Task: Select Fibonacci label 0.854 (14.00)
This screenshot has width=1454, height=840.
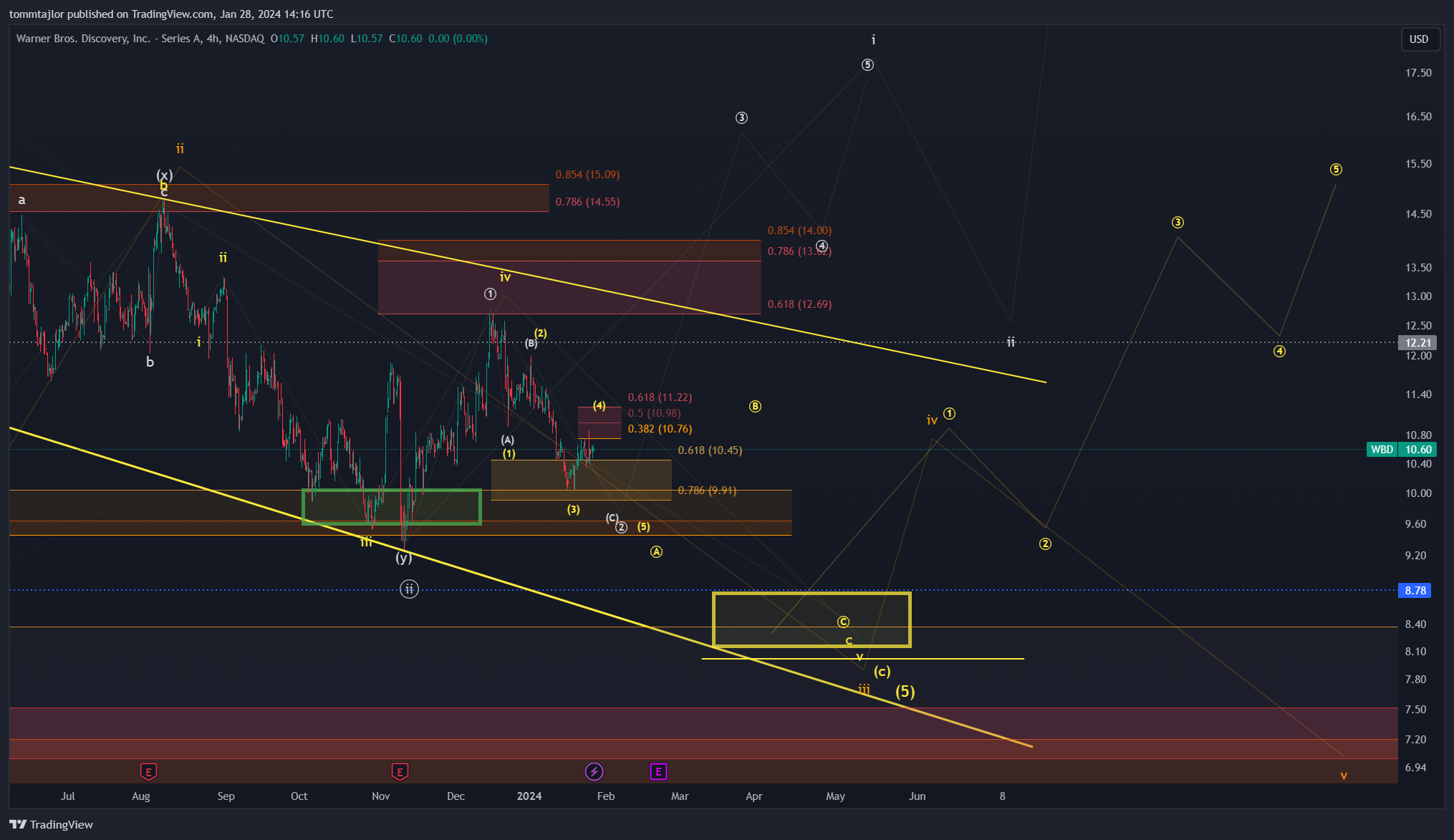Action: pyautogui.click(x=799, y=231)
